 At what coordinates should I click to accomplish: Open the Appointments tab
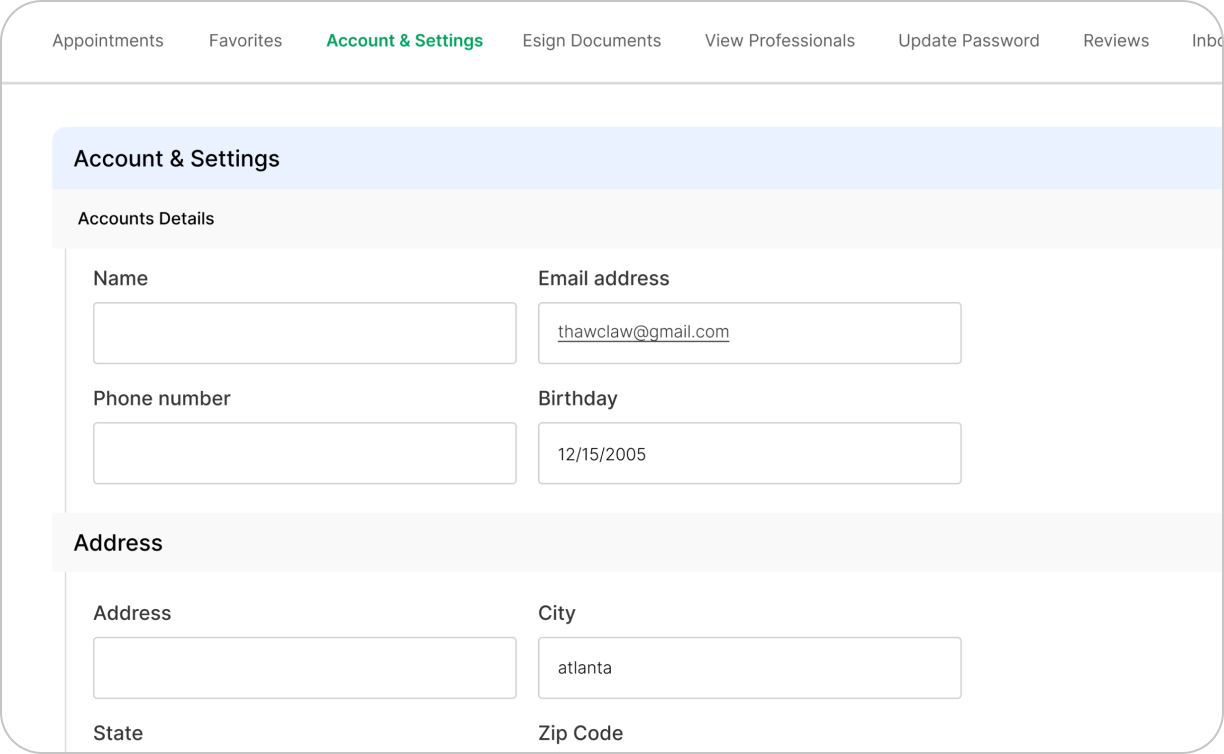pos(108,41)
